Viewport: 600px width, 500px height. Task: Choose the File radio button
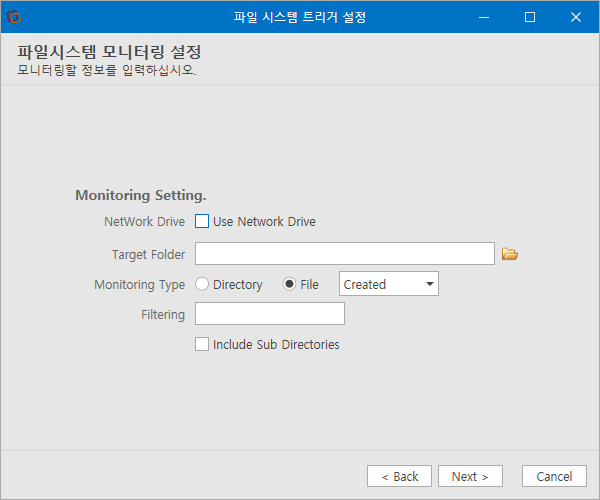point(289,284)
